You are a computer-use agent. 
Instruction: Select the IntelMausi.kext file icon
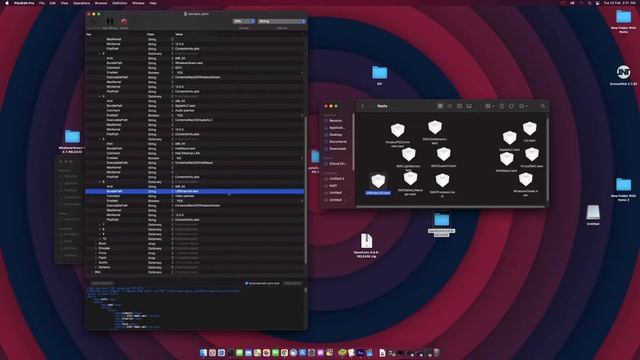tap(507, 159)
